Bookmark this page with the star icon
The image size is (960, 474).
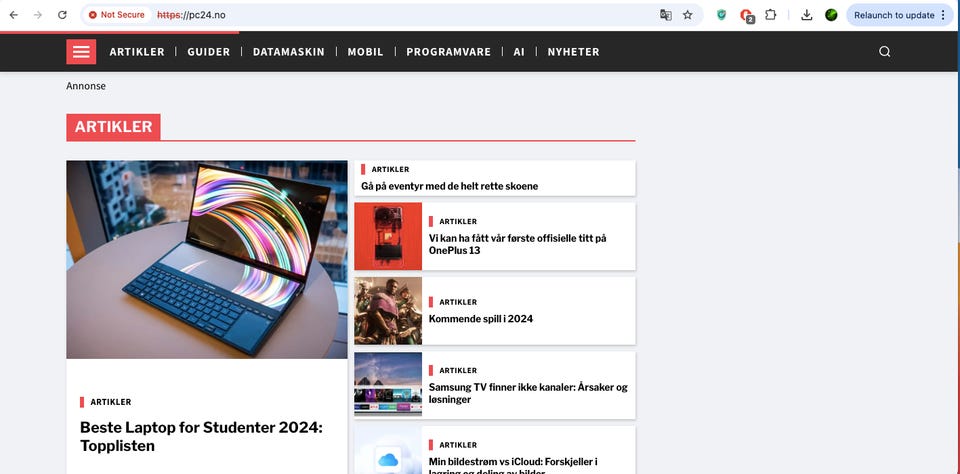coord(688,15)
